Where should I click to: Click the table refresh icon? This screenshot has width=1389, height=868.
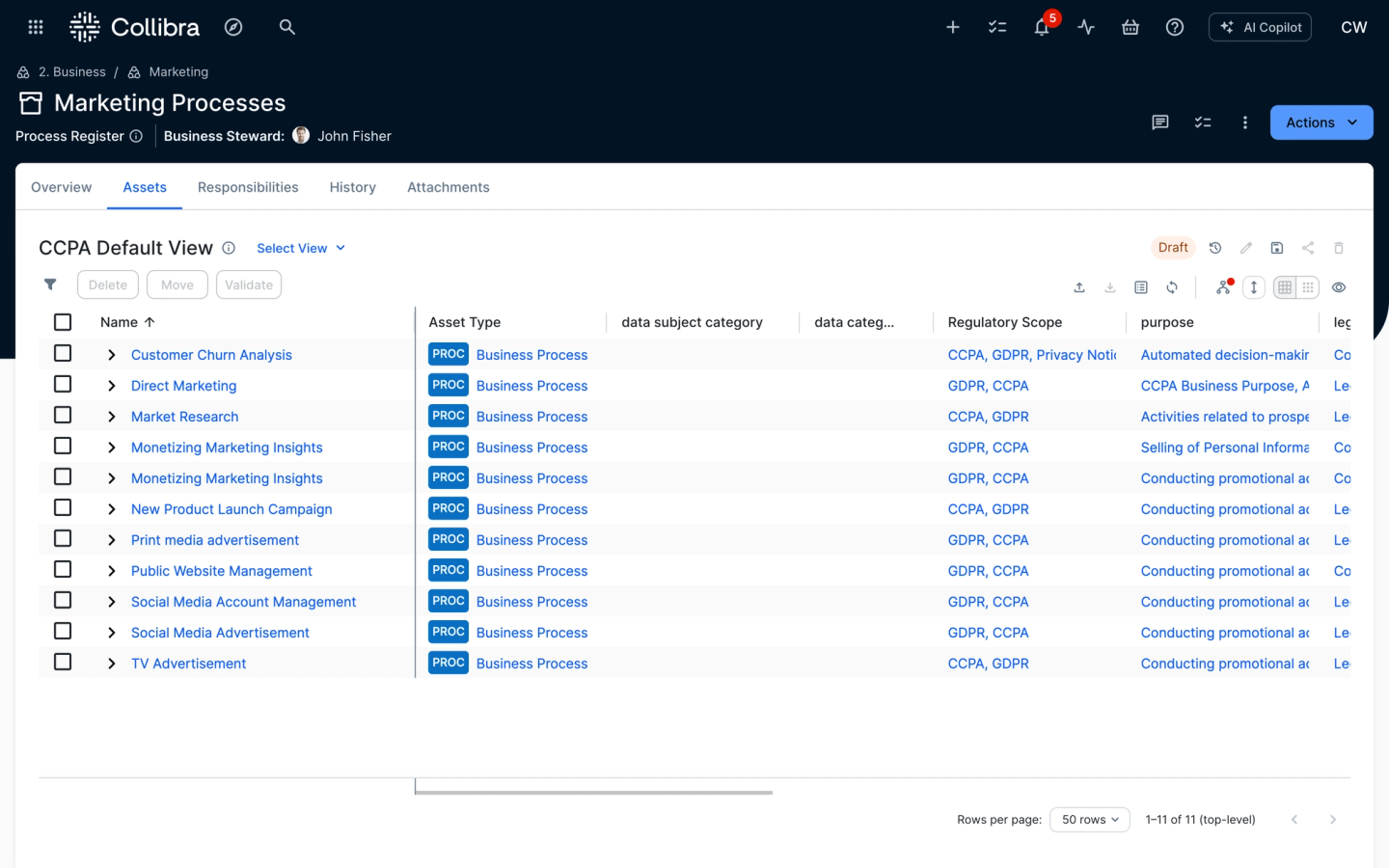(x=1172, y=287)
